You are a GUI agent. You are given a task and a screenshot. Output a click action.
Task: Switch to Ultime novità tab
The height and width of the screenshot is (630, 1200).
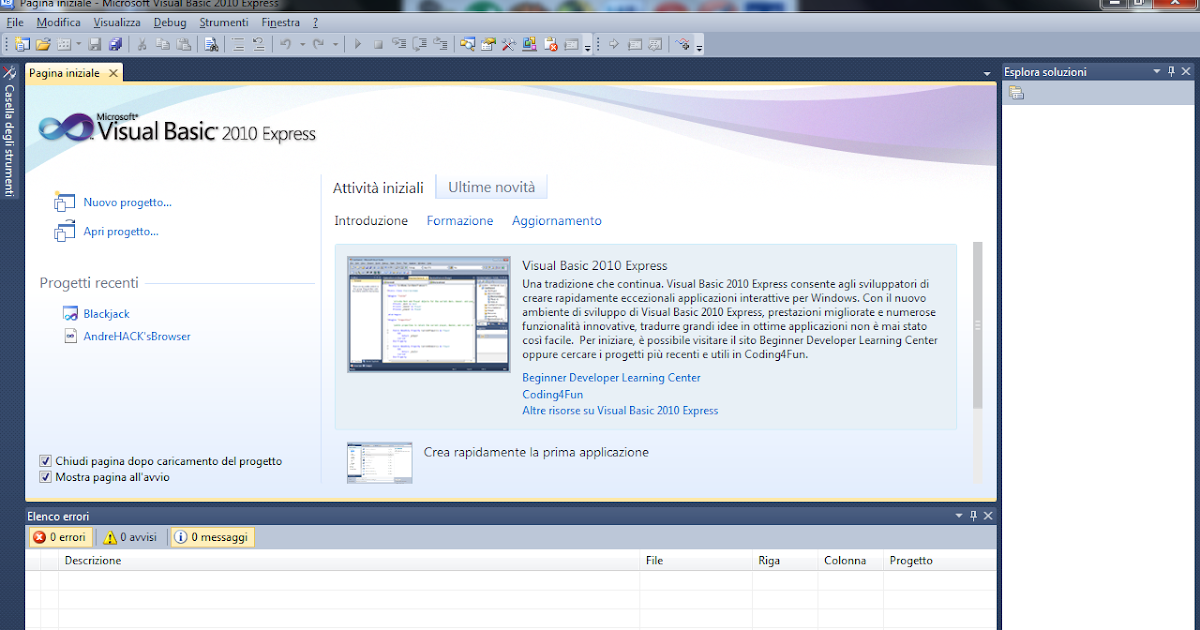tap(492, 187)
